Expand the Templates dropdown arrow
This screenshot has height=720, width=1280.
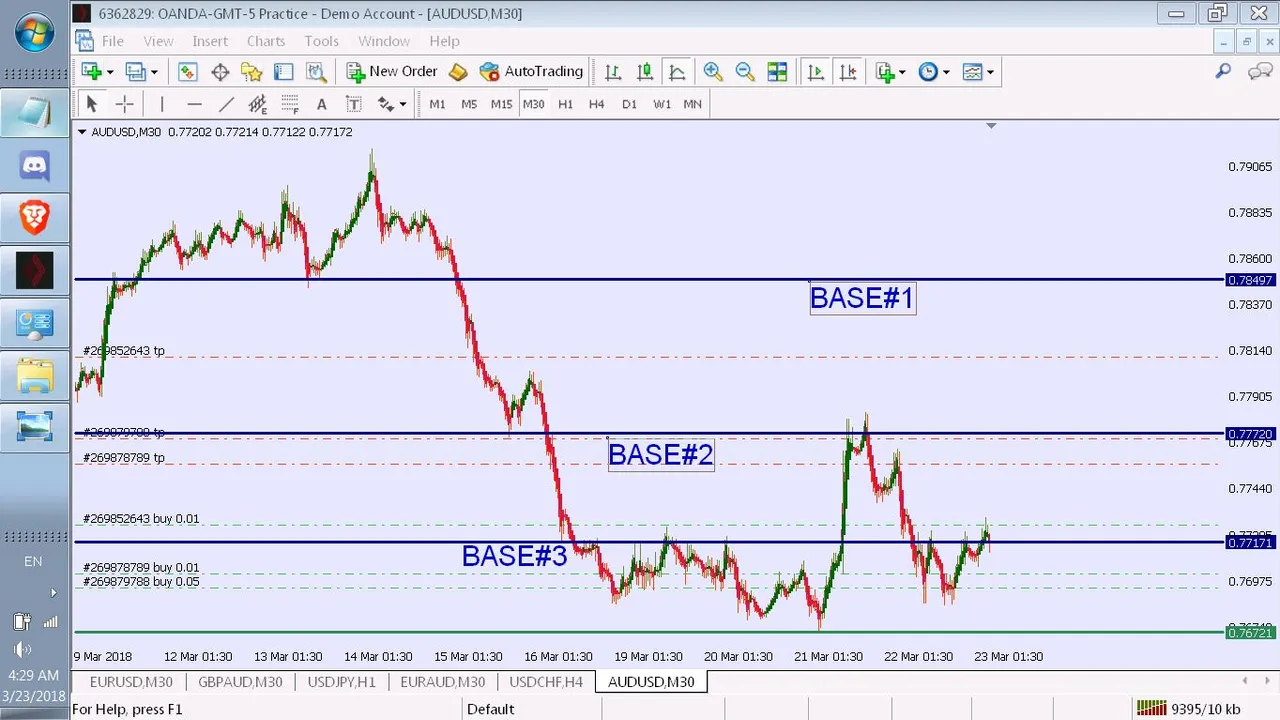tap(990, 72)
